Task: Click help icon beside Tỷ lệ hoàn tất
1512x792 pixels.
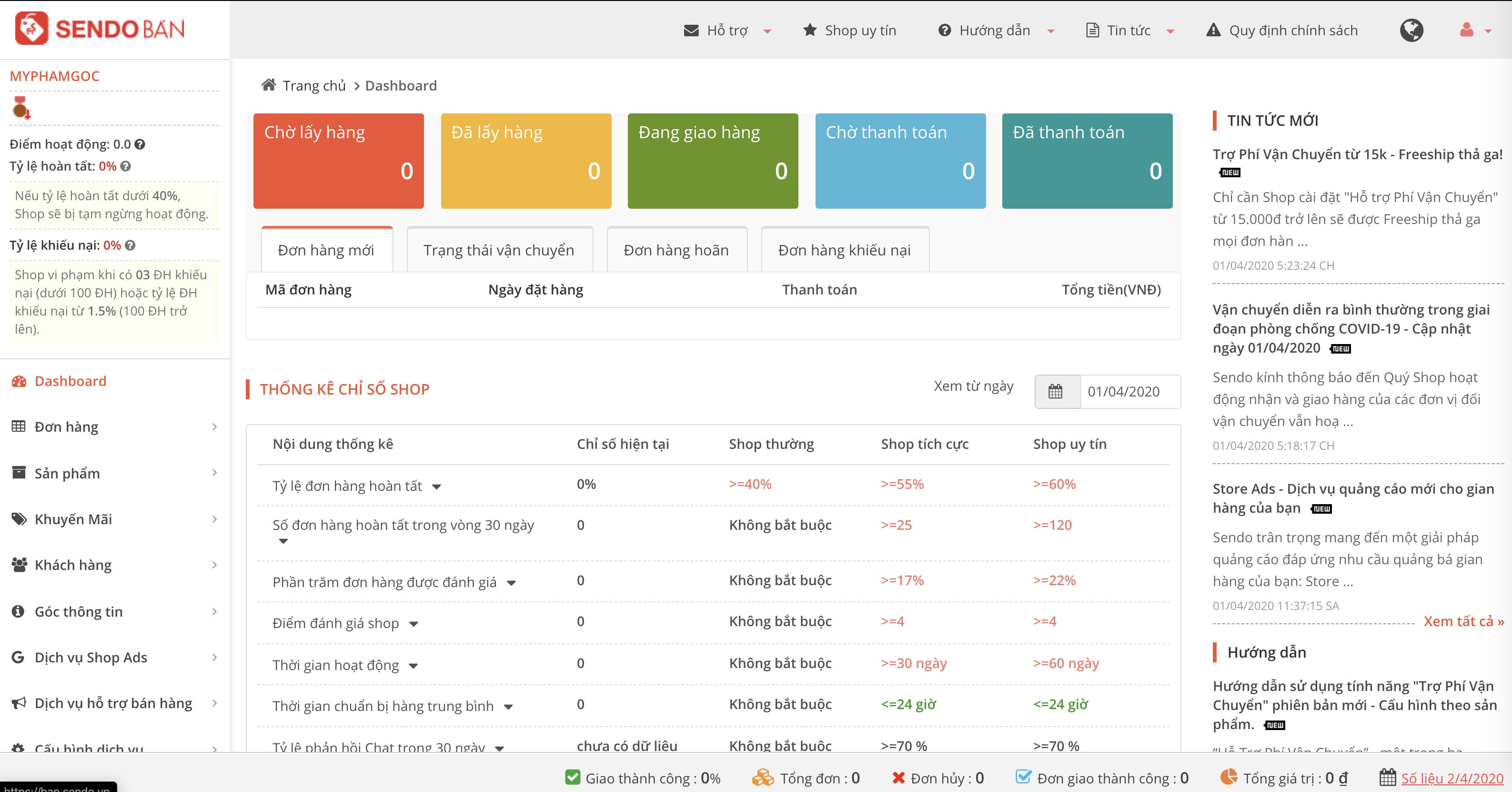Action: pos(126,166)
